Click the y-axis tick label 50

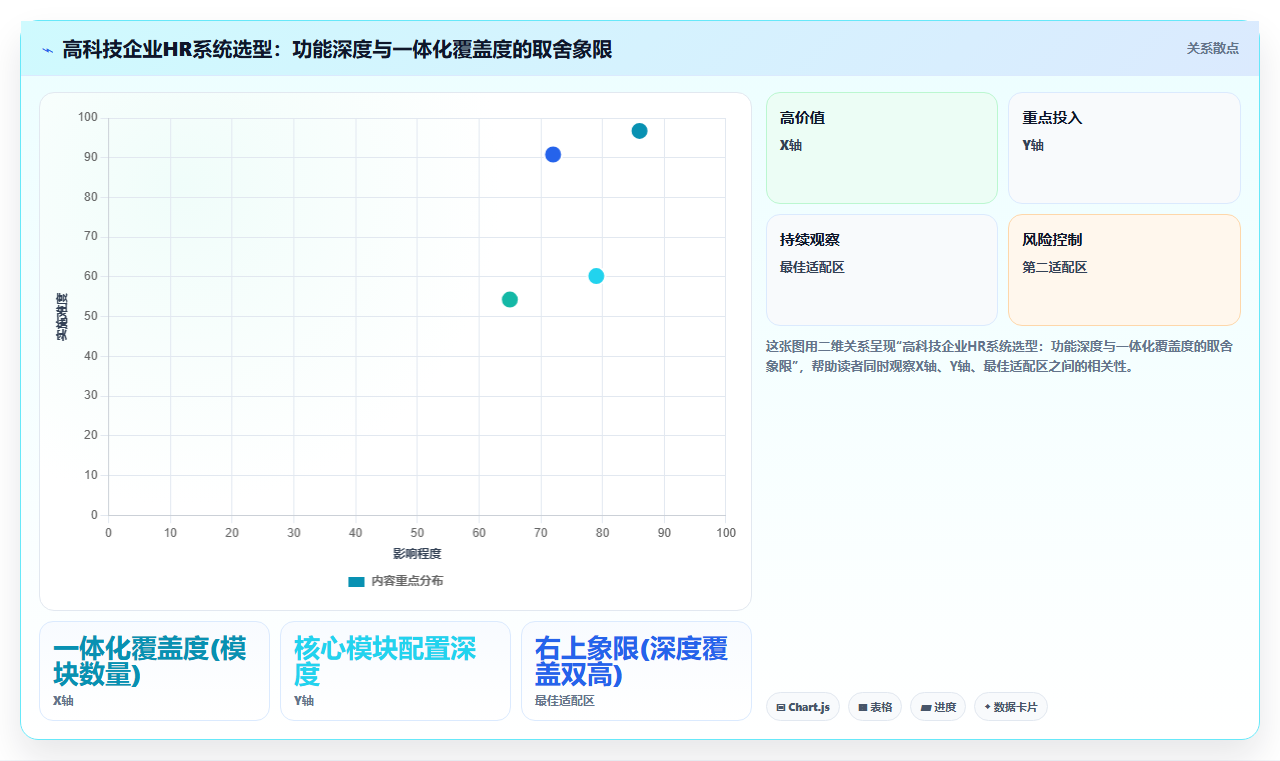[x=91, y=316]
